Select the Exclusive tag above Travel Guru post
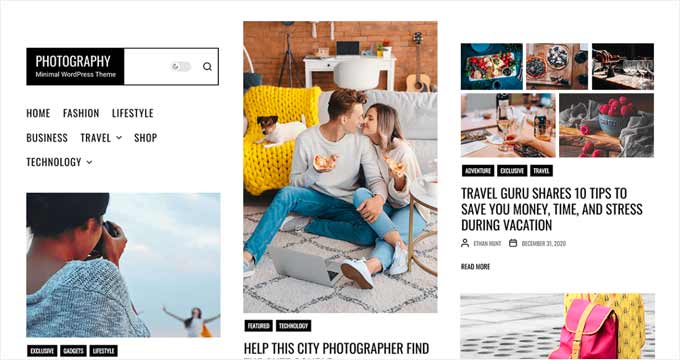 click(512, 171)
